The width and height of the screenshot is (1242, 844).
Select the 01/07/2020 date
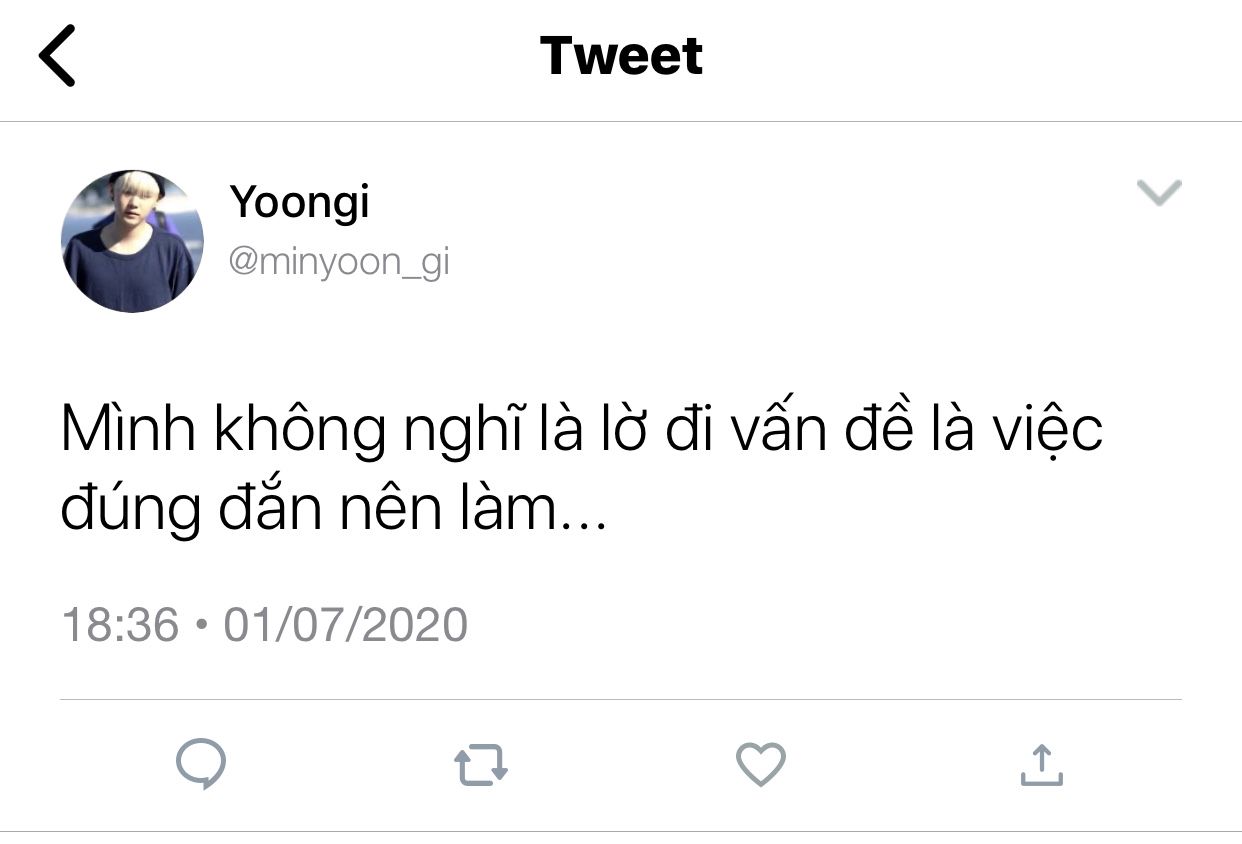tap(346, 625)
